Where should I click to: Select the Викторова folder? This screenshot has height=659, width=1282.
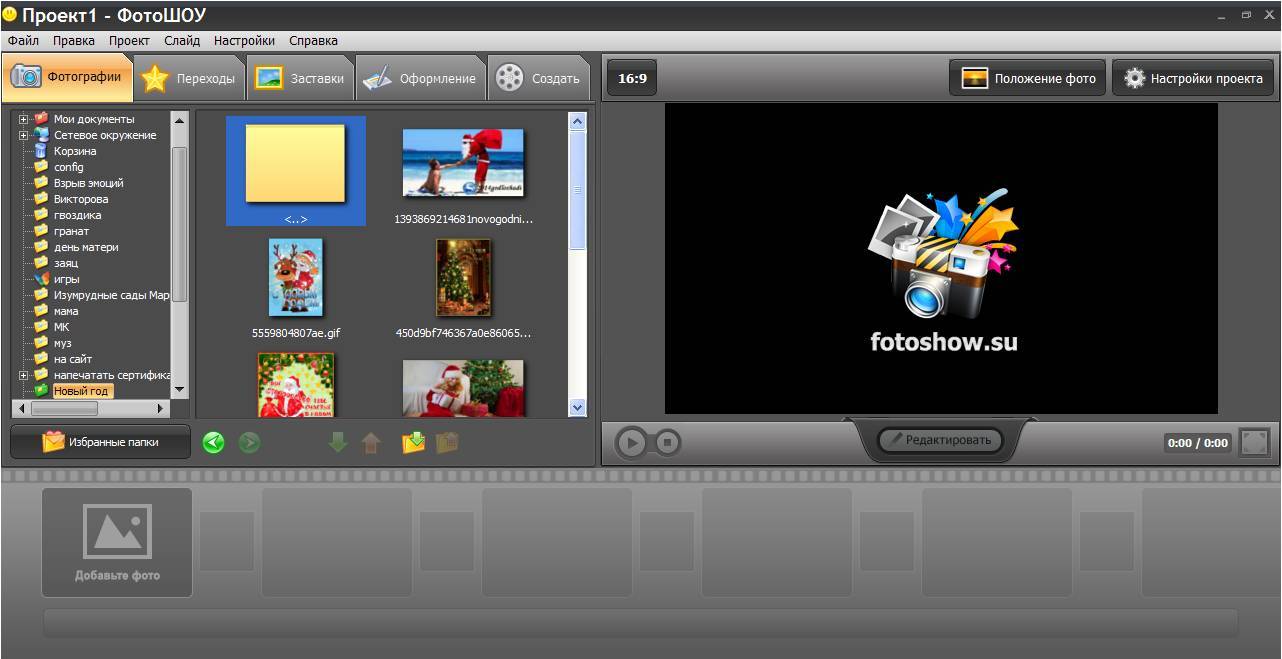tap(81, 199)
